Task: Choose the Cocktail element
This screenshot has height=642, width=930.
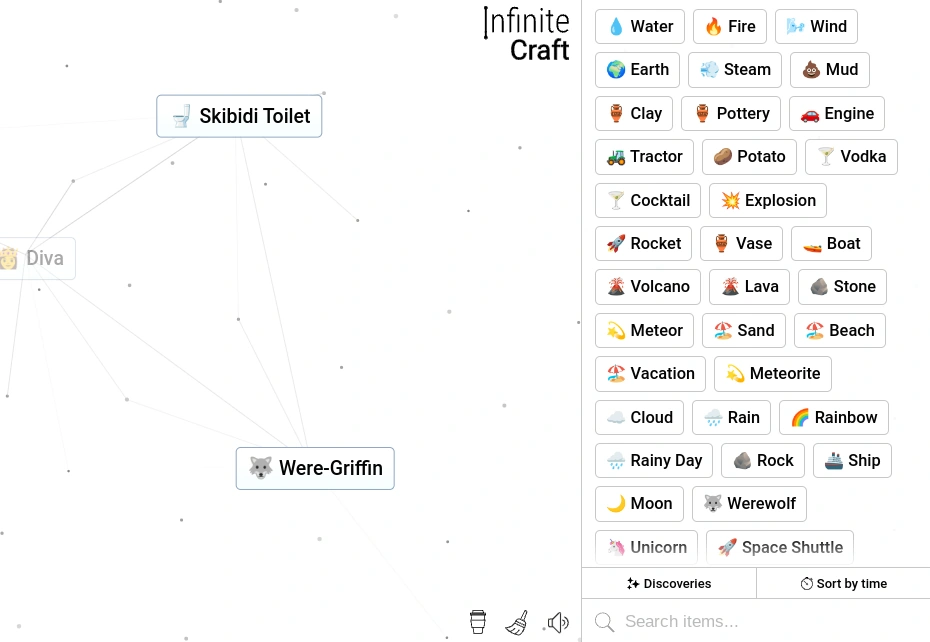Action: 647,200
